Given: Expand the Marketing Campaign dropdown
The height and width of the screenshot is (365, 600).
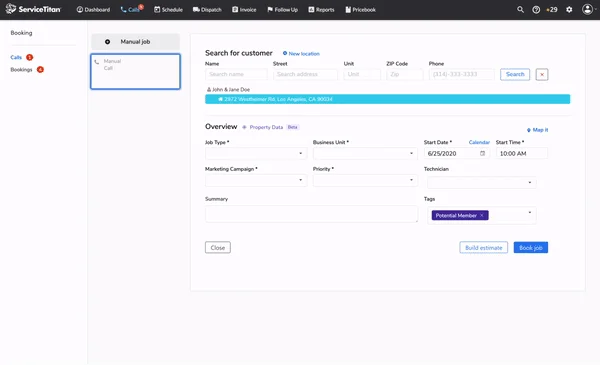Looking at the screenshot, I should 256,180.
